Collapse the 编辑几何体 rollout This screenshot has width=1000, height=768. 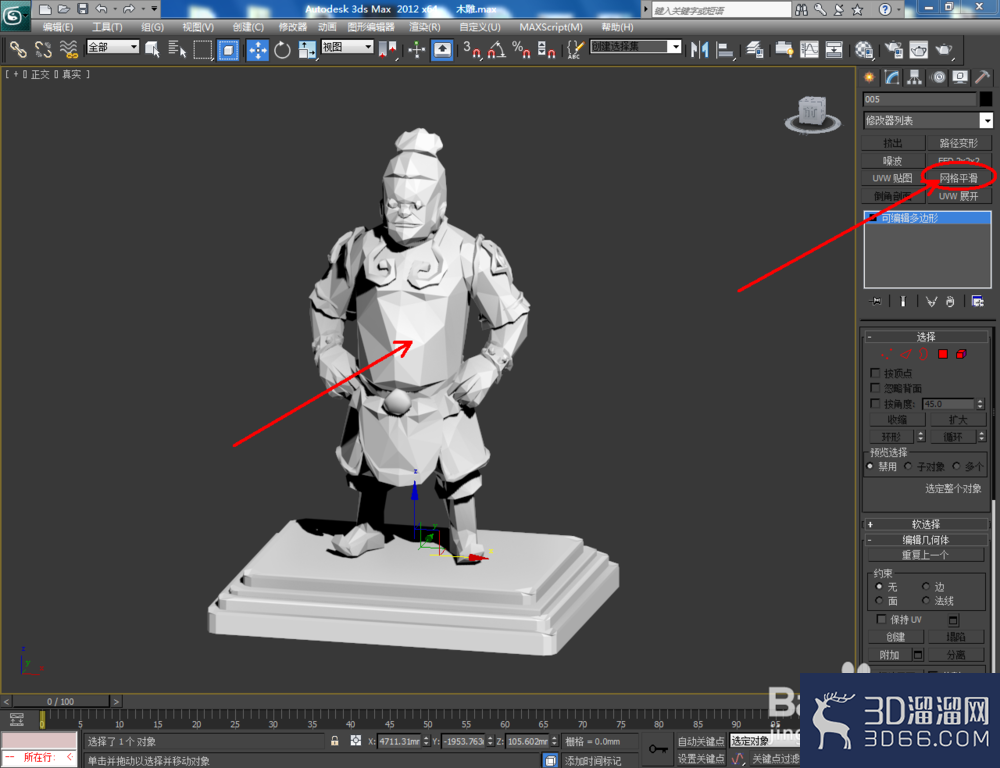pos(925,540)
